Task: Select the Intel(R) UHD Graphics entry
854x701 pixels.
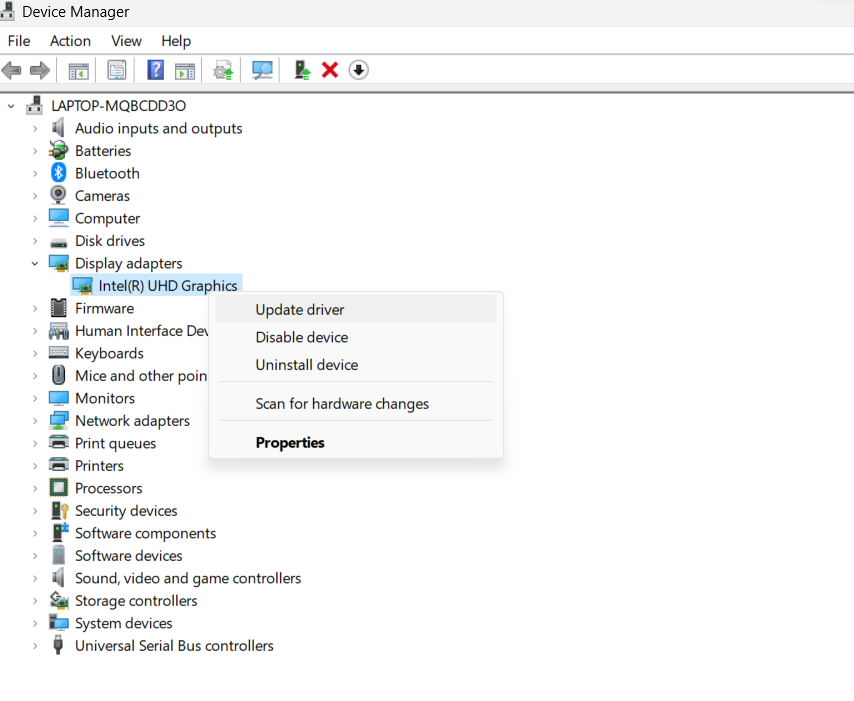Action: [x=168, y=285]
